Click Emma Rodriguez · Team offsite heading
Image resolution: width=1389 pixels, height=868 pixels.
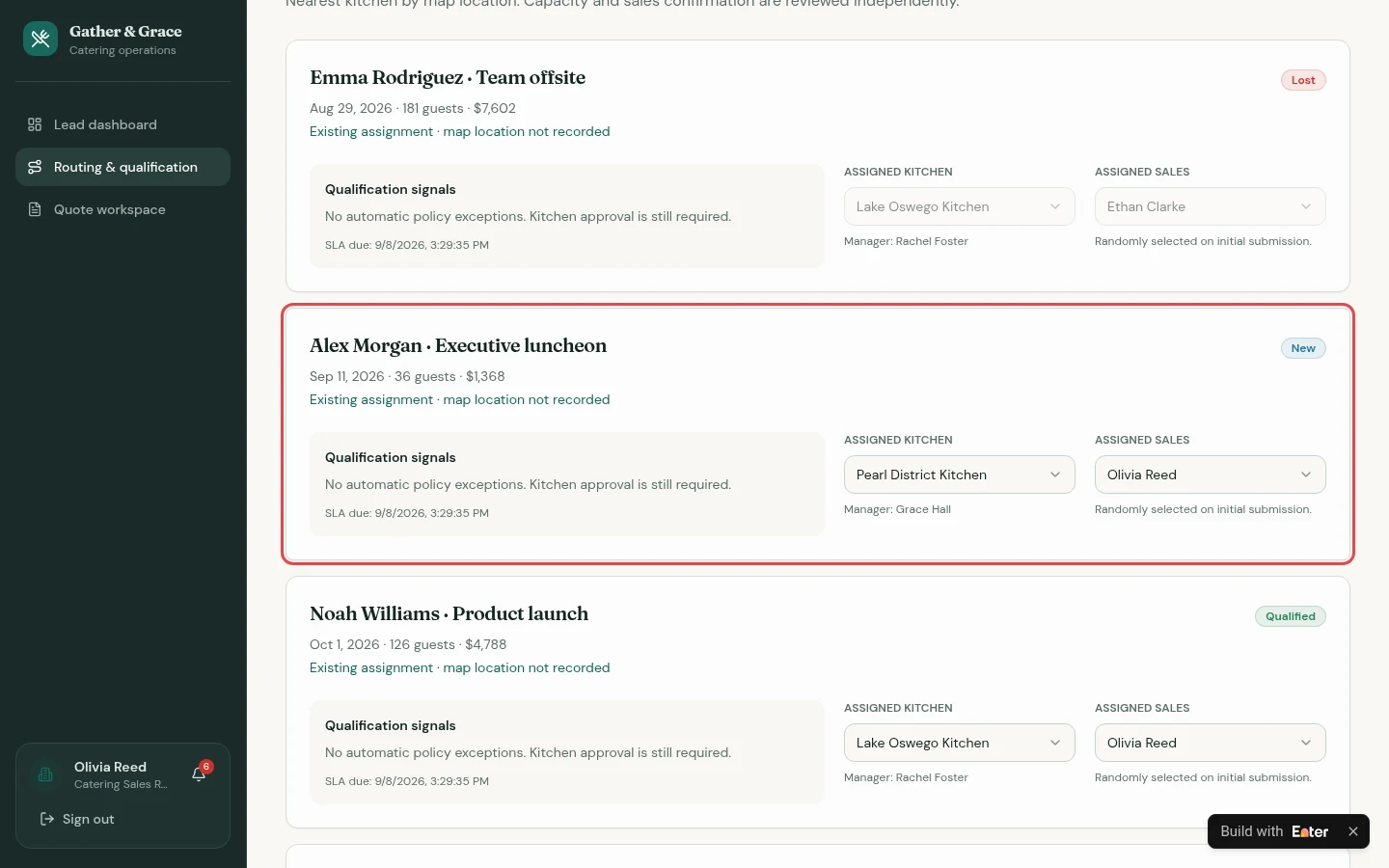pos(448,77)
